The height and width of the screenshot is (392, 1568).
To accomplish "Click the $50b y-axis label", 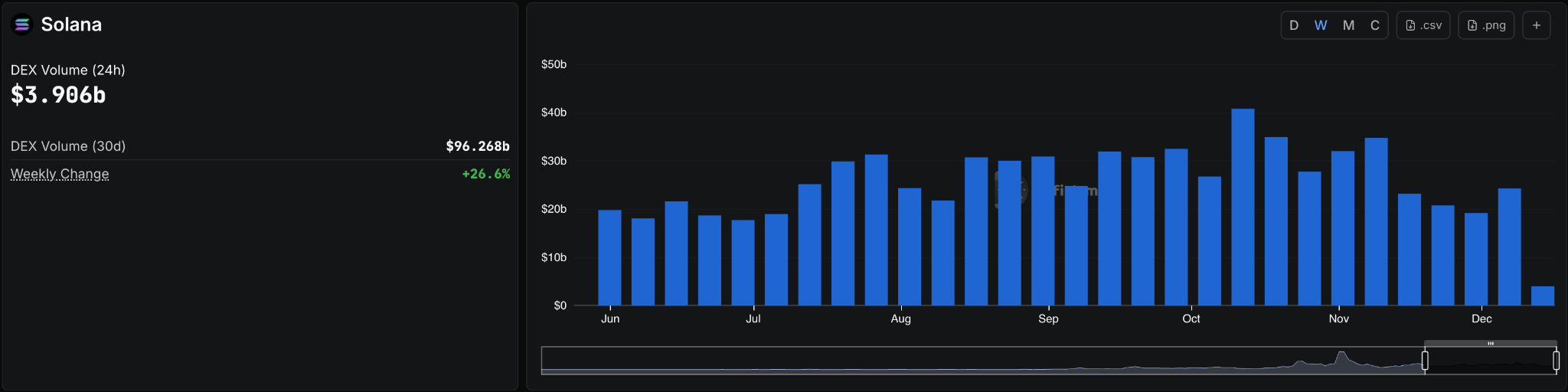I will [x=554, y=64].
